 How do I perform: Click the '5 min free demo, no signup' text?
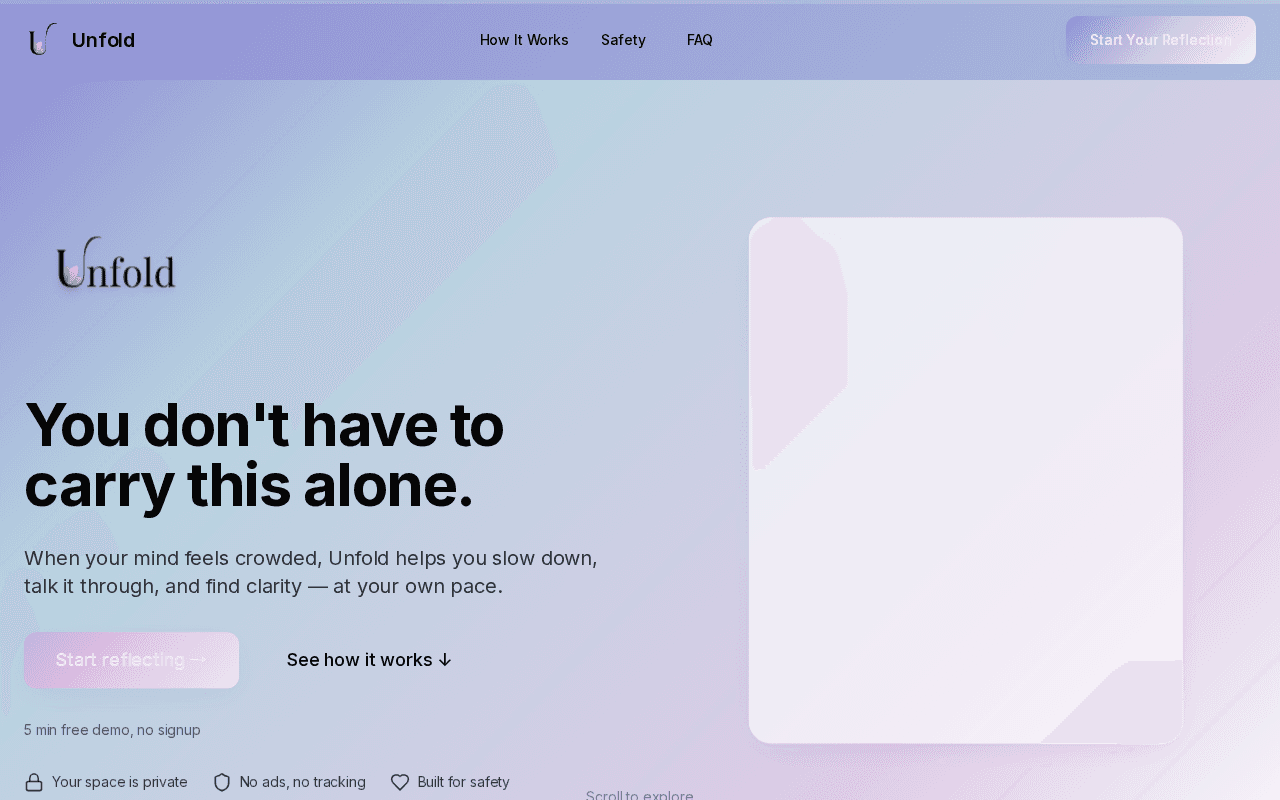[x=112, y=730]
